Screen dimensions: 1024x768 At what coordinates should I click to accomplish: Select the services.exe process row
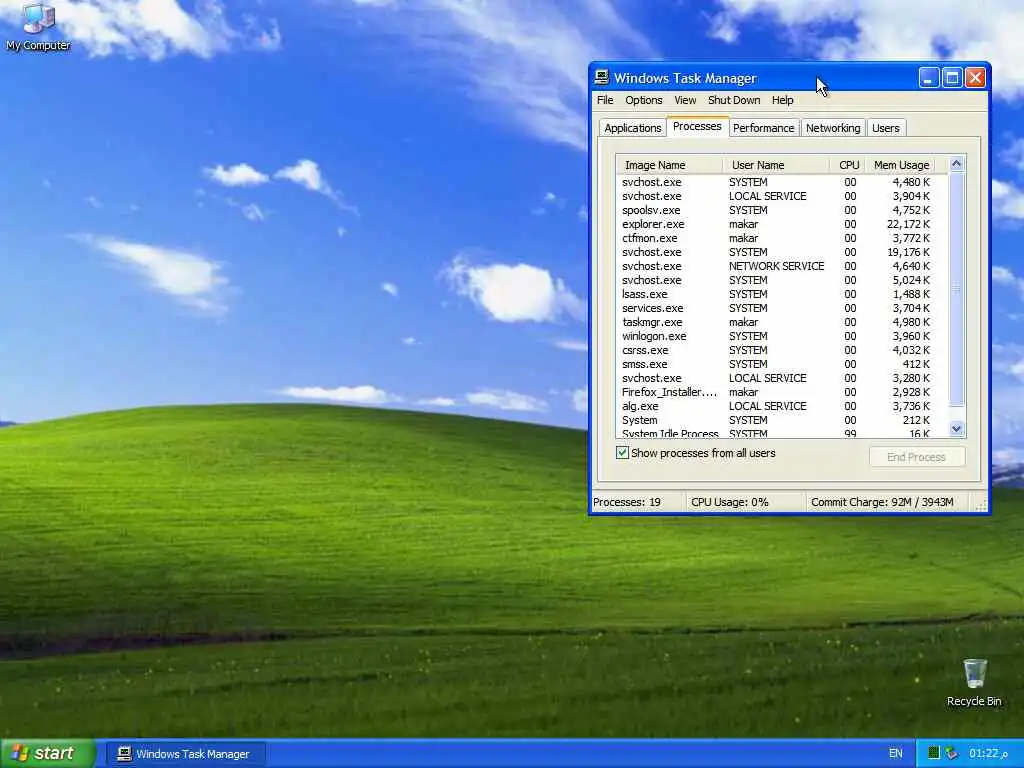click(x=776, y=308)
